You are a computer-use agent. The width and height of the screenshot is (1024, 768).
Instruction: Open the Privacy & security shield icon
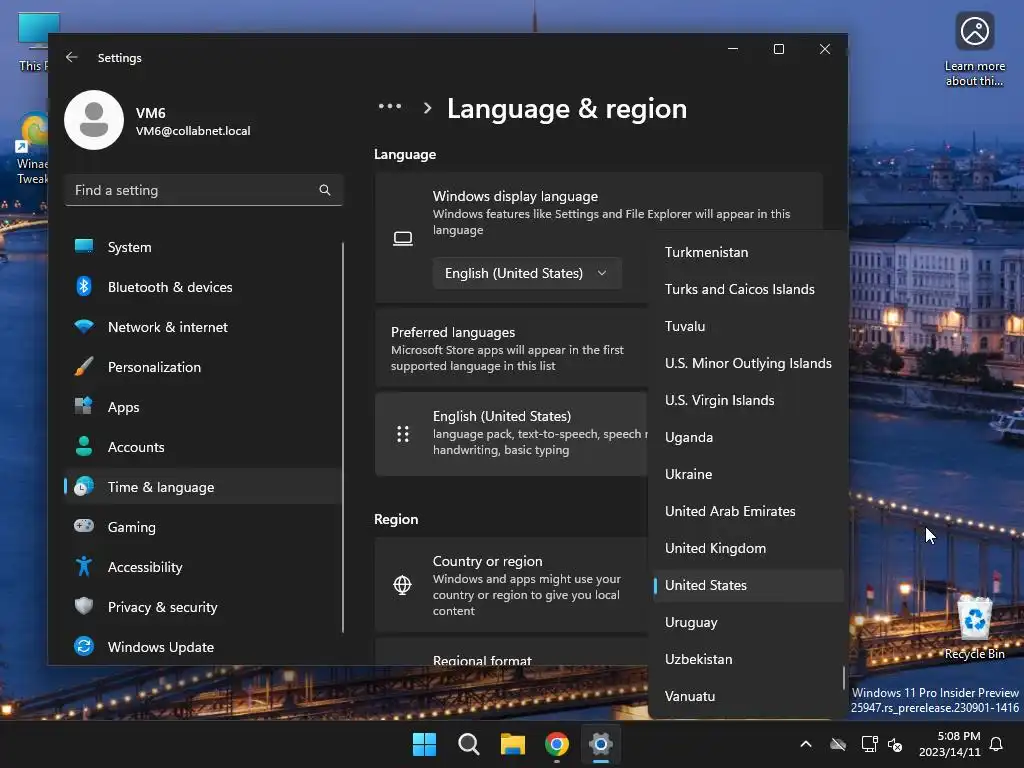[x=84, y=606]
